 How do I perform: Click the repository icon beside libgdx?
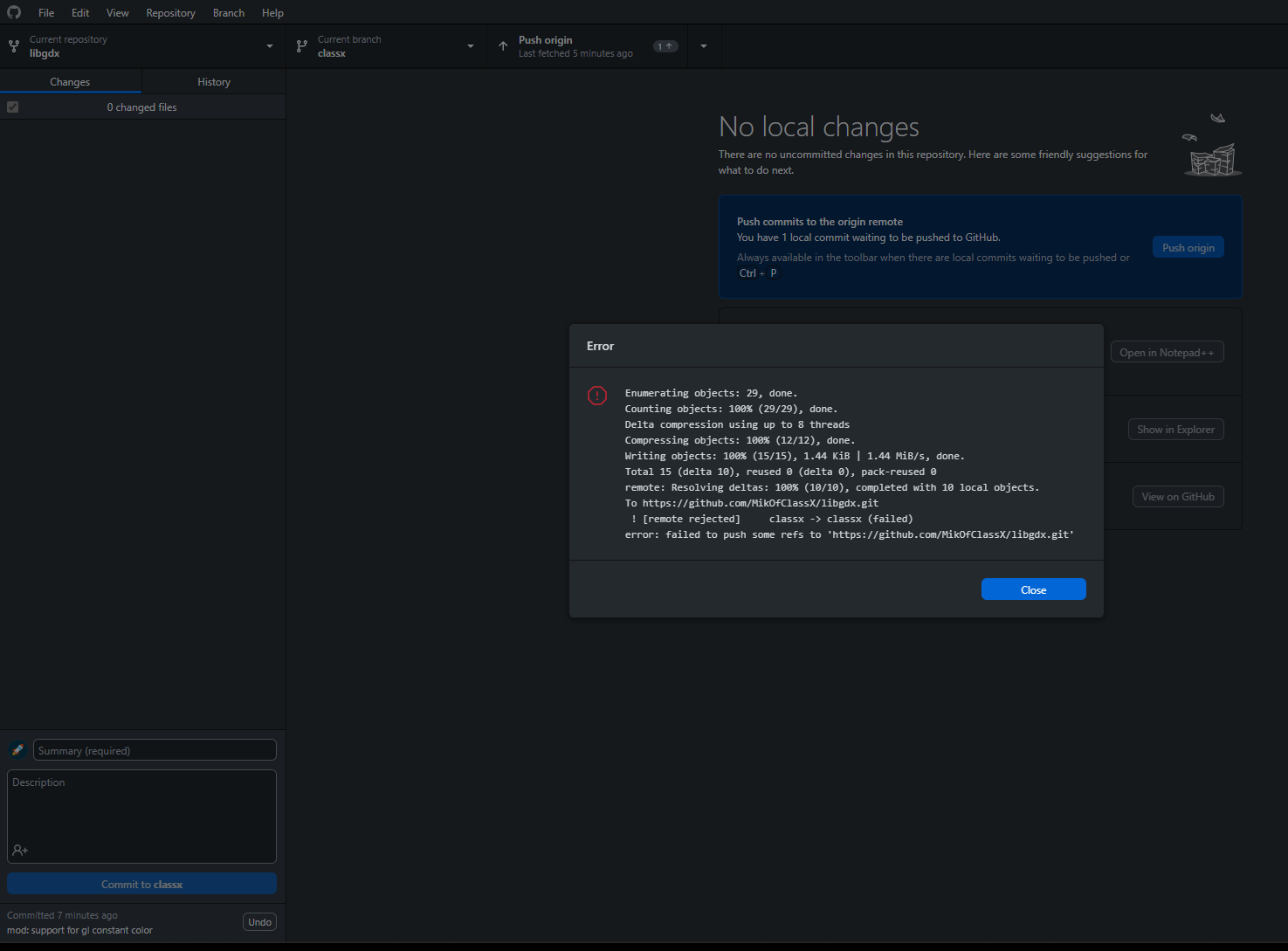(x=14, y=46)
